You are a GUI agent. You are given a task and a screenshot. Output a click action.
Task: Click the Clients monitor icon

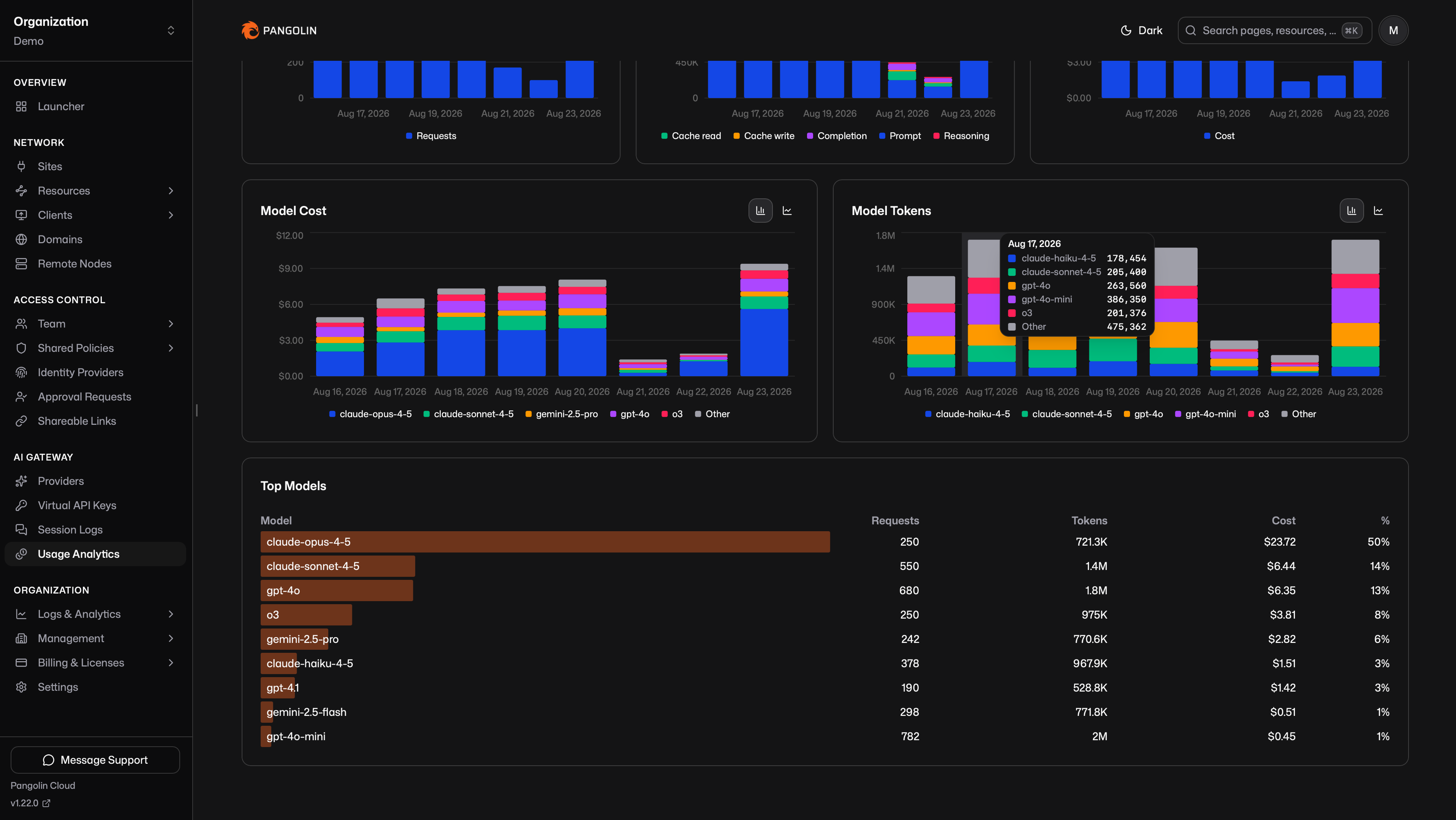22,215
